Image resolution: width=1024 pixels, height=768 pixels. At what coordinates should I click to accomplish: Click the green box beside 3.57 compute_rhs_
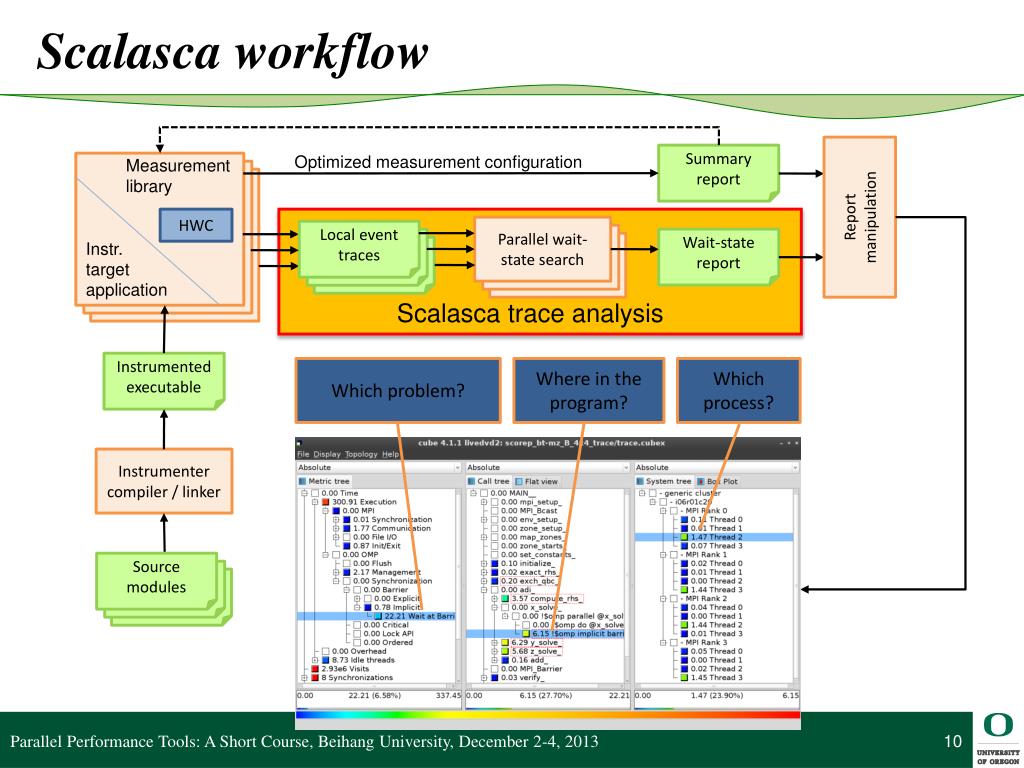[x=505, y=598]
